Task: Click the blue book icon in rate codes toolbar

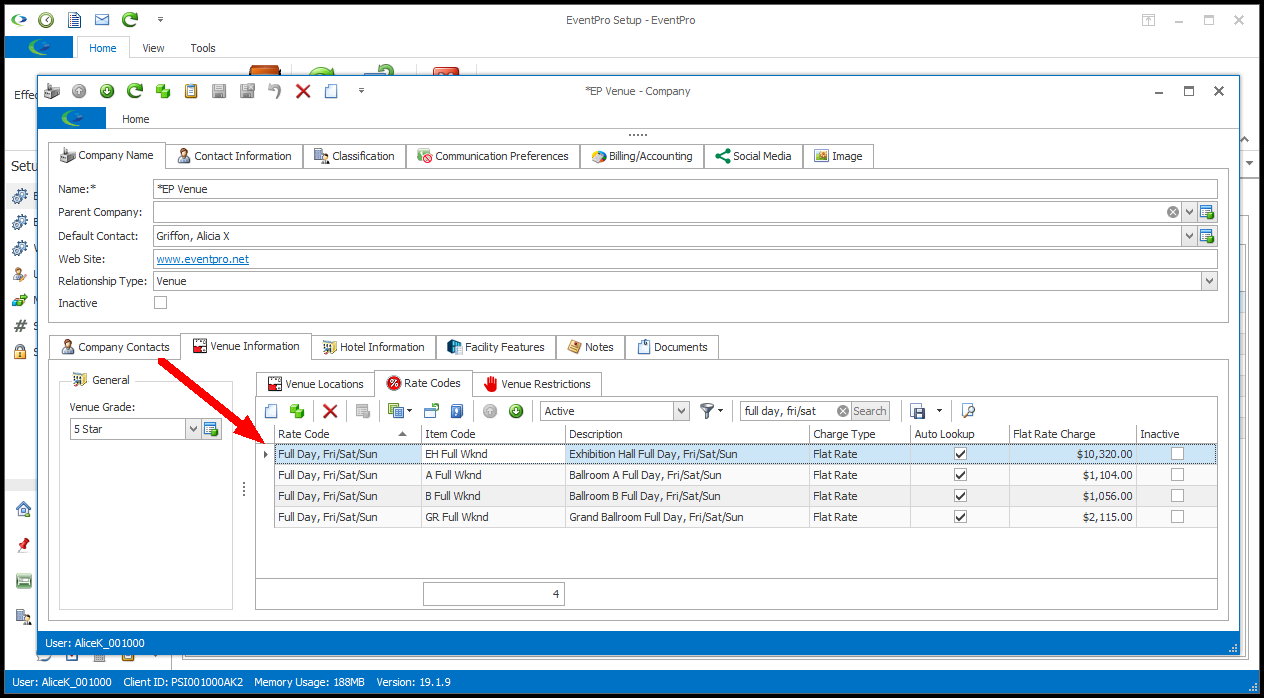Action: [x=457, y=411]
